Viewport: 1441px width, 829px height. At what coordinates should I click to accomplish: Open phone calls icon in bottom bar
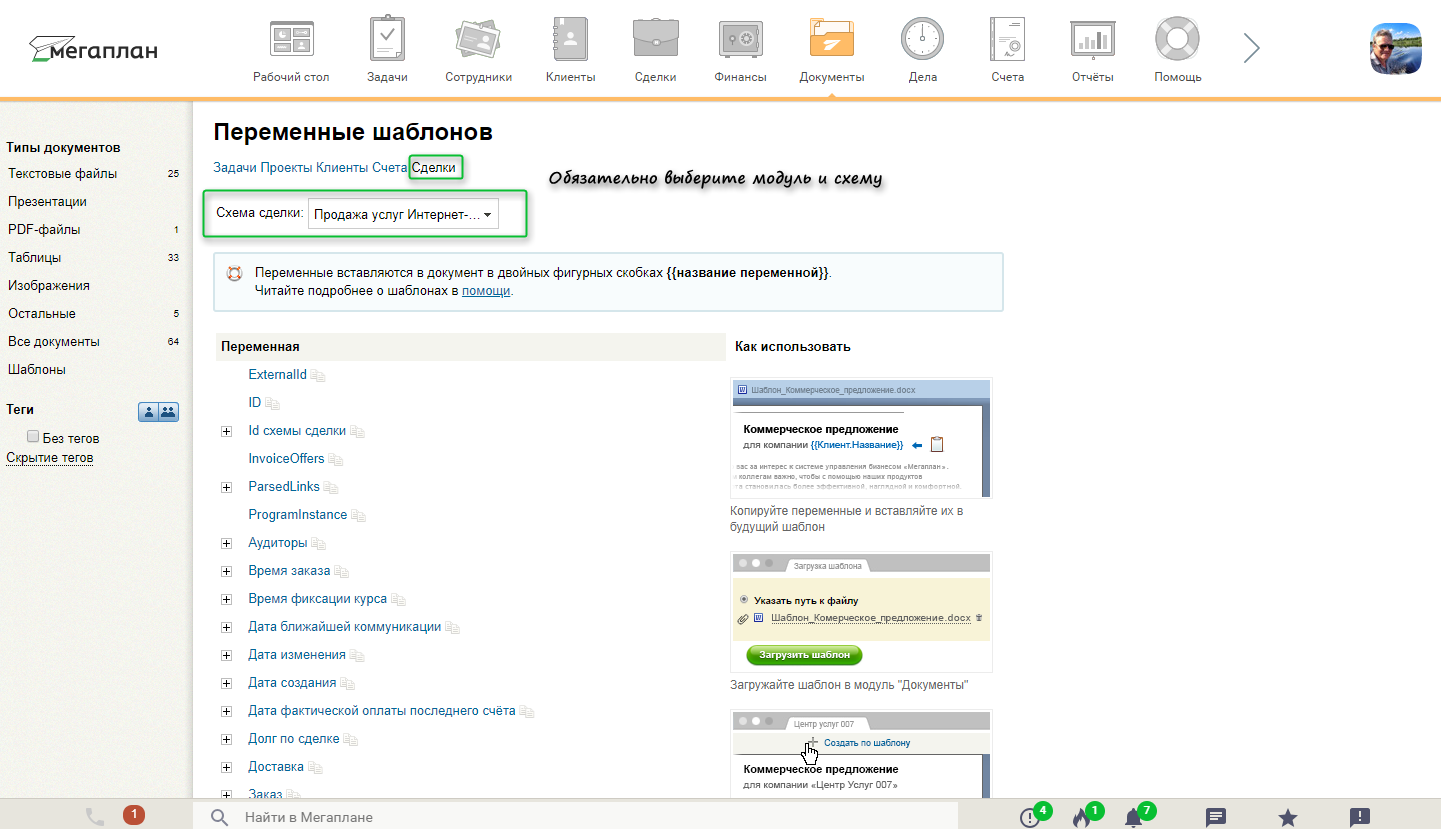tap(95, 817)
